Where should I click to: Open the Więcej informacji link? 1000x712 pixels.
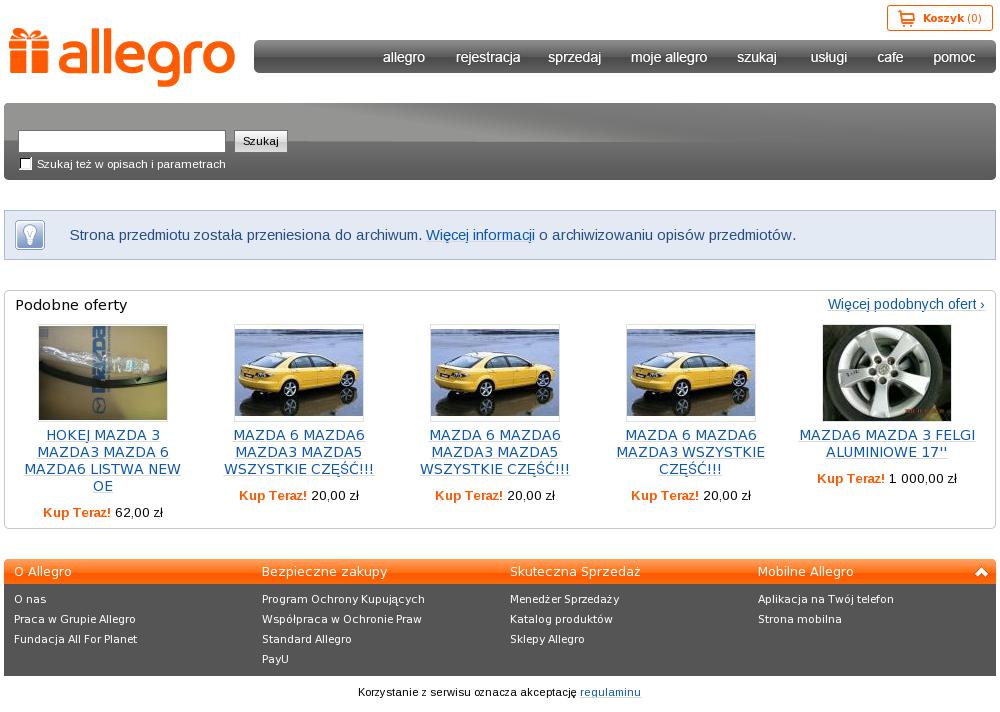480,235
